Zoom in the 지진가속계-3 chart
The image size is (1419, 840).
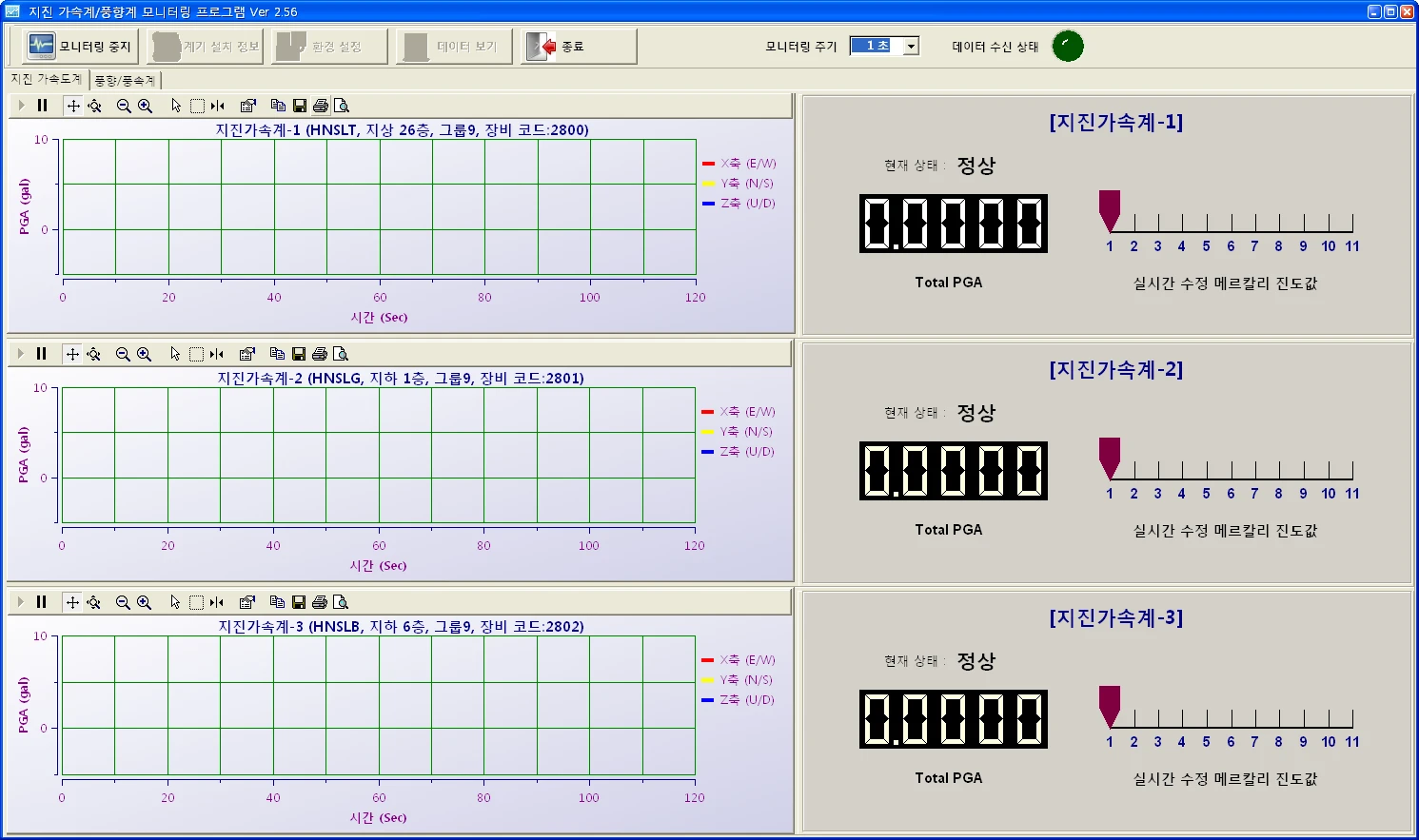pos(144,602)
